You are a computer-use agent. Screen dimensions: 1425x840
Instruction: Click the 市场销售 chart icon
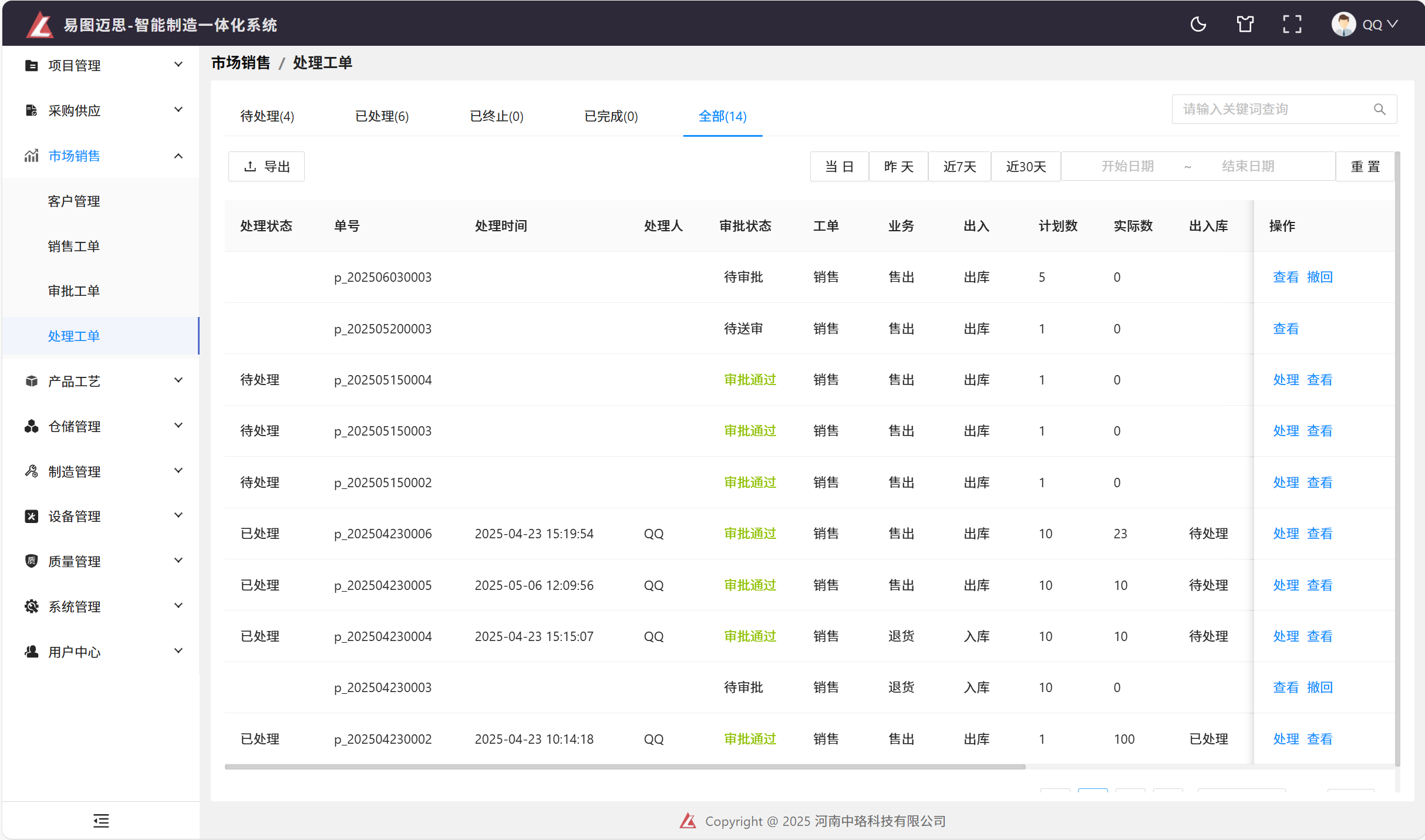click(x=32, y=156)
